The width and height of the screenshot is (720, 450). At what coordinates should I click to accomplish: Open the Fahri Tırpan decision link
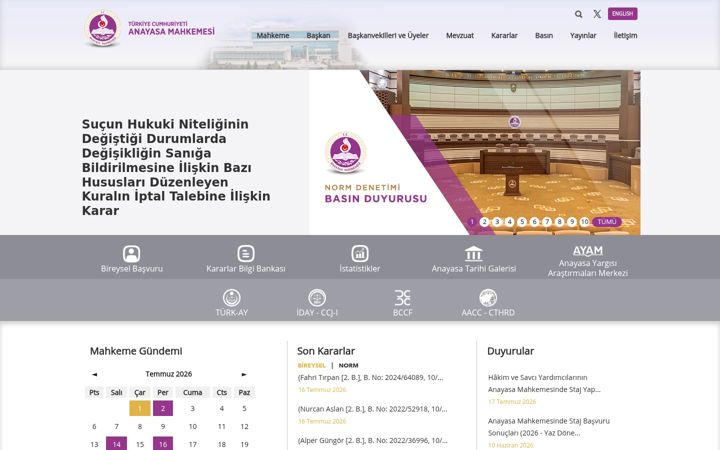(371, 377)
